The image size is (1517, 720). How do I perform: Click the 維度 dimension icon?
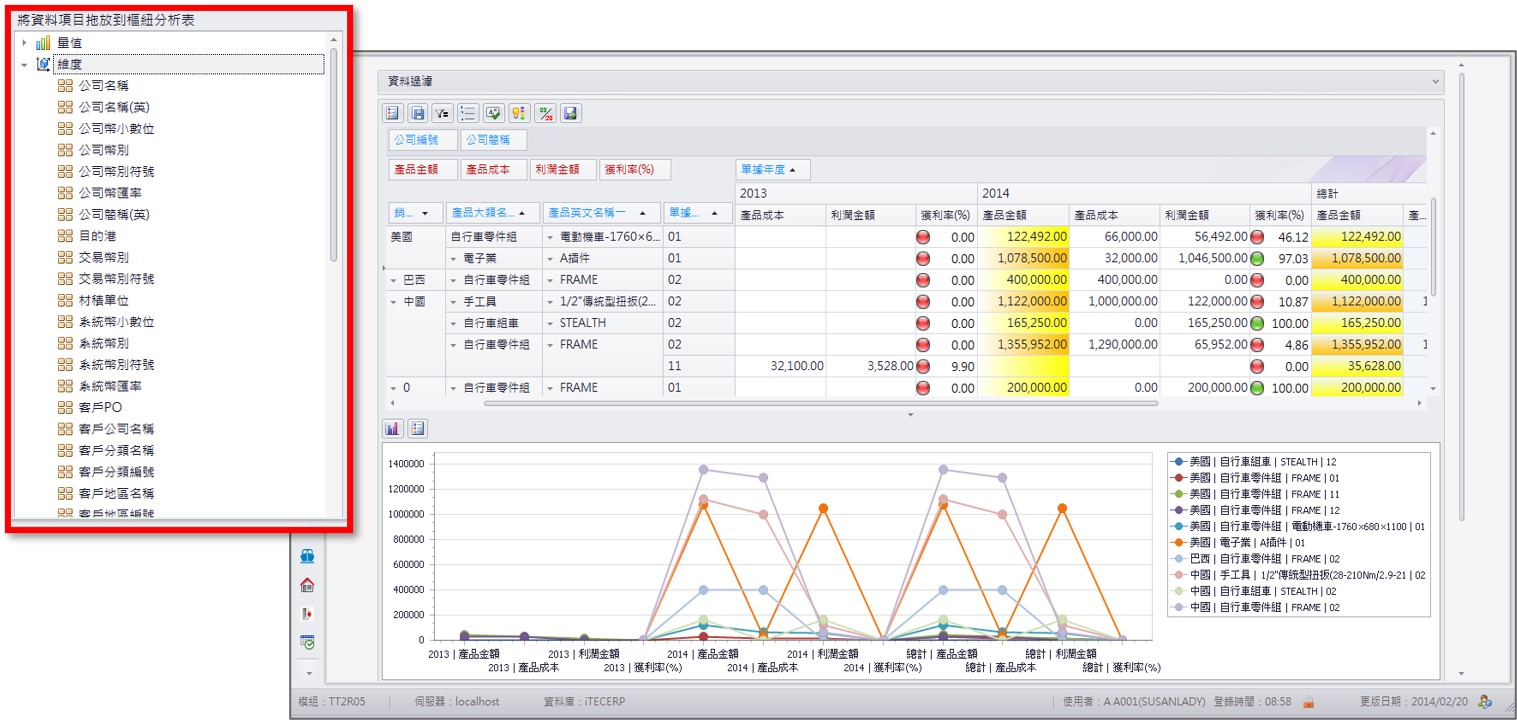coord(43,64)
